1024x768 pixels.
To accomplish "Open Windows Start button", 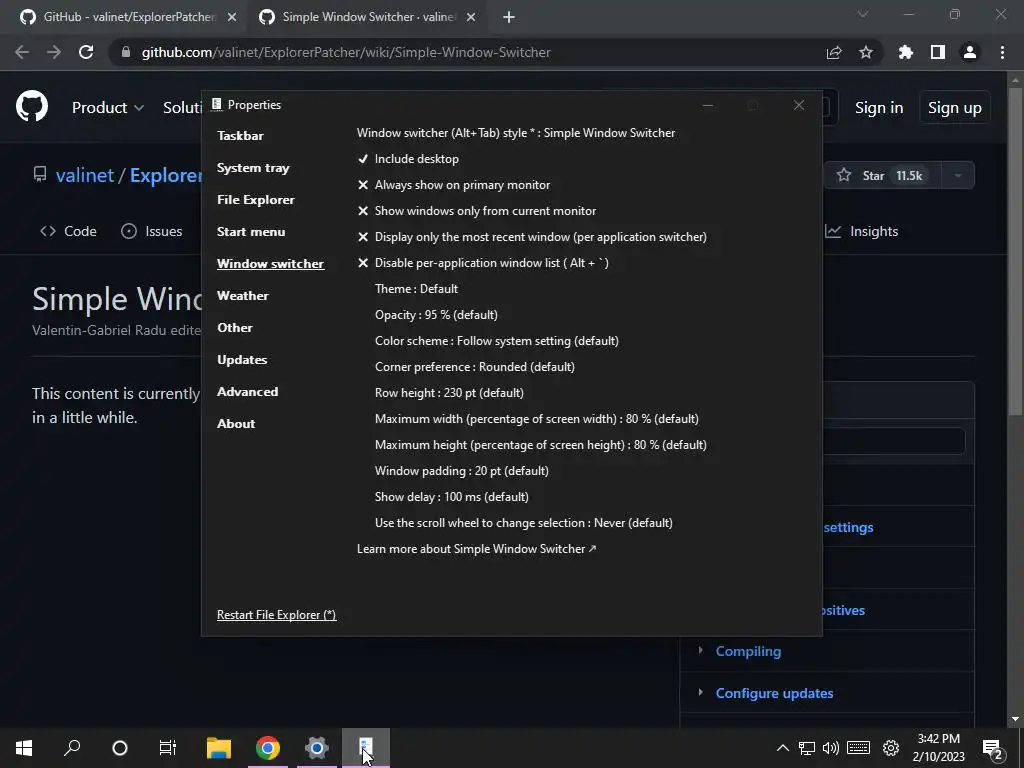I will [x=24, y=748].
